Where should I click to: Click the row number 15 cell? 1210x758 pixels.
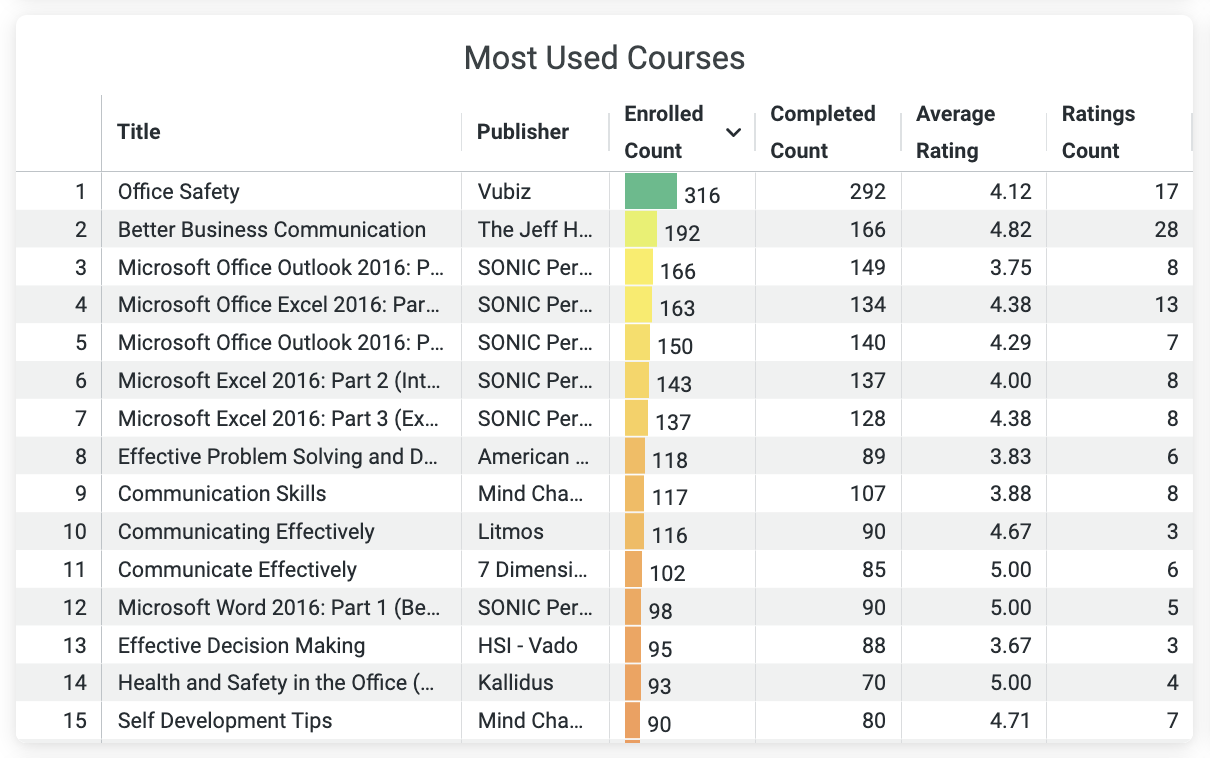pos(75,720)
